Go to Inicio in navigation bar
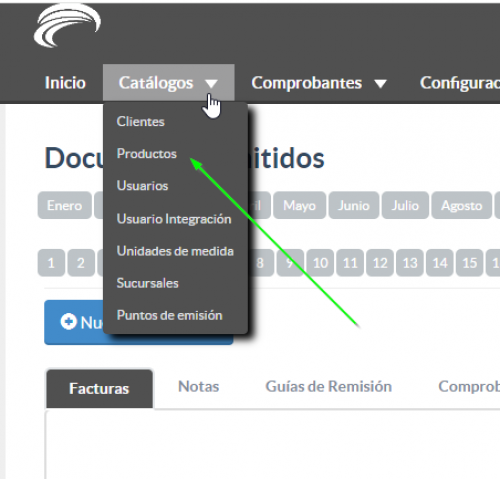The image size is (500, 479). 65,83
